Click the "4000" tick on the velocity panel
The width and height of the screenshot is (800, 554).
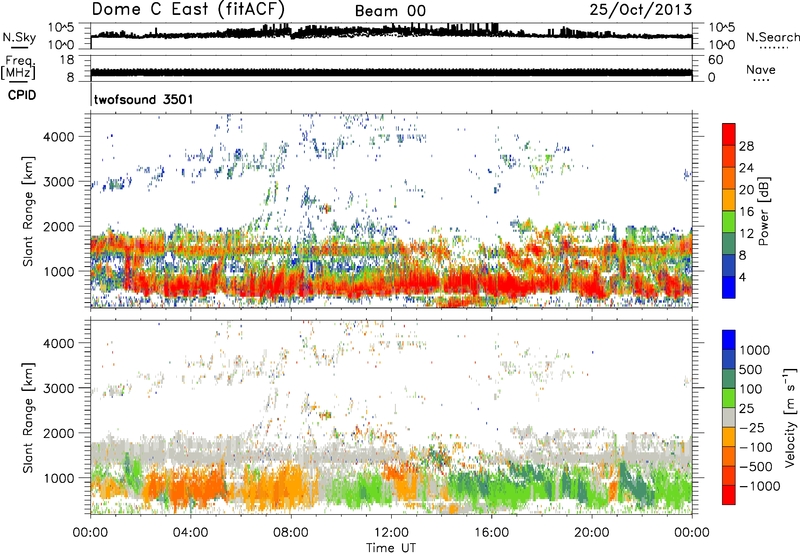[x=59, y=343]
